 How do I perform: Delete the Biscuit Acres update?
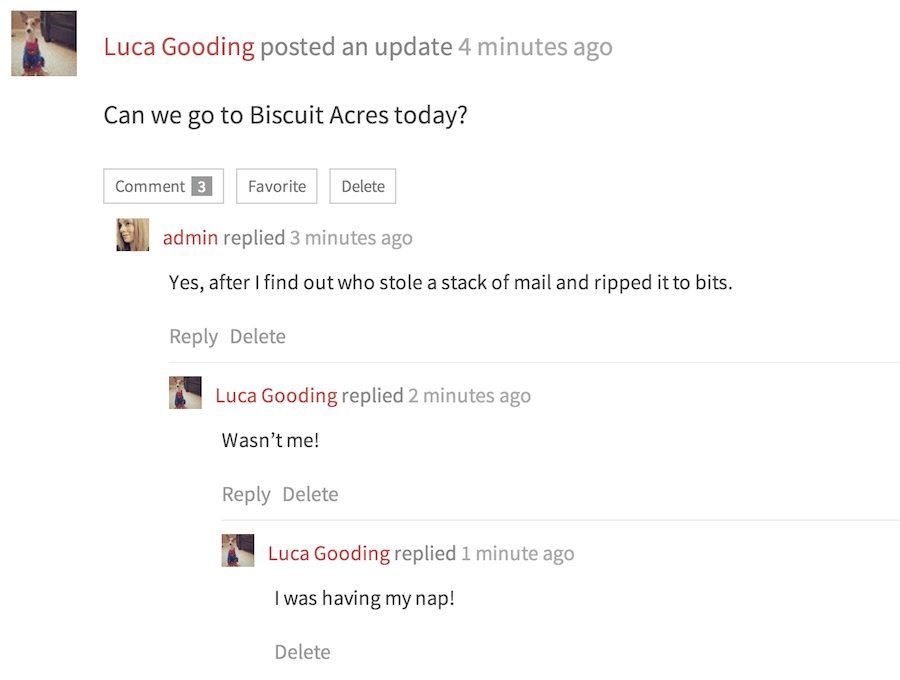click(x=363, y=187)
